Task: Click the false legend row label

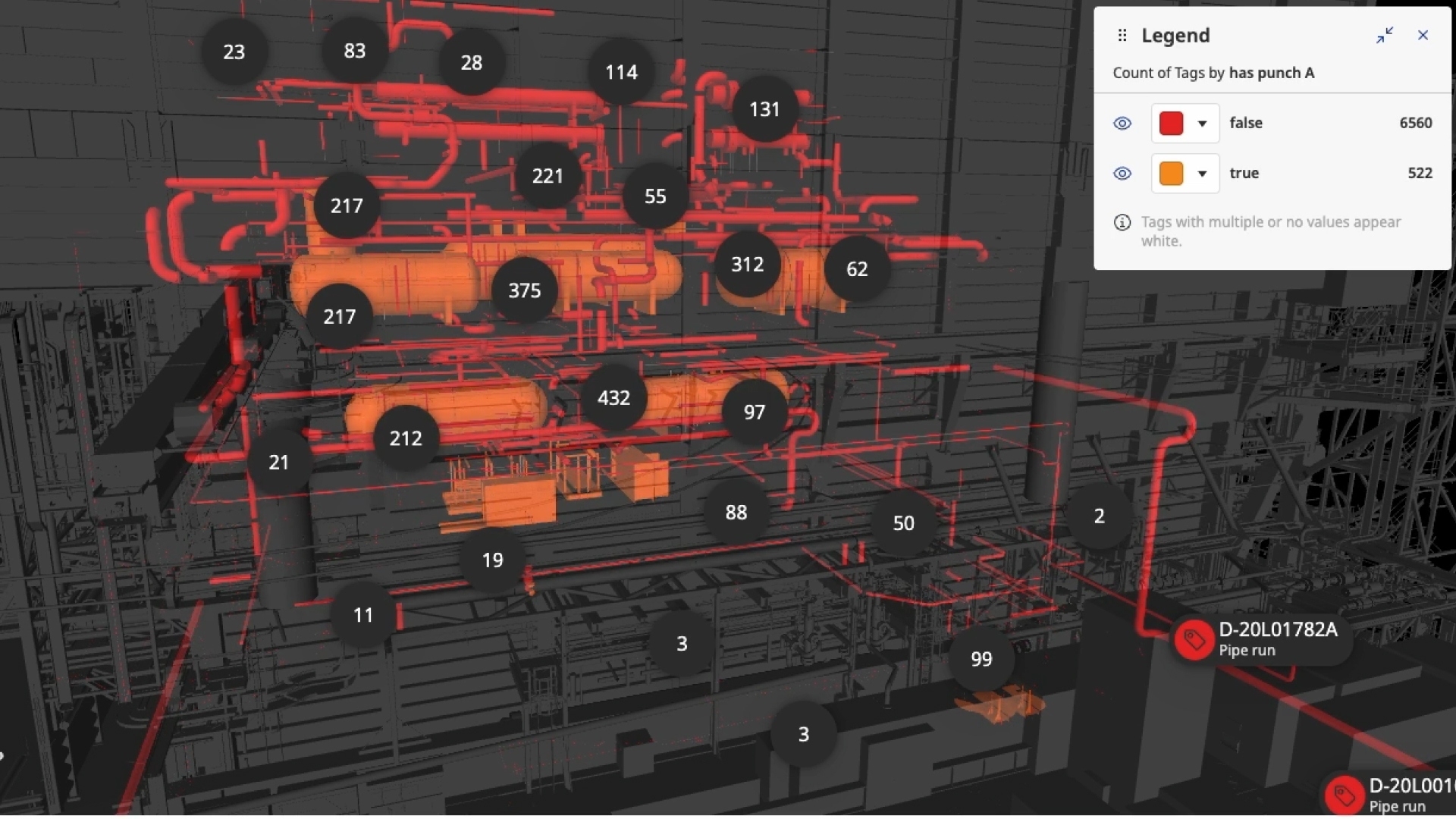Action: point(1246,123)
